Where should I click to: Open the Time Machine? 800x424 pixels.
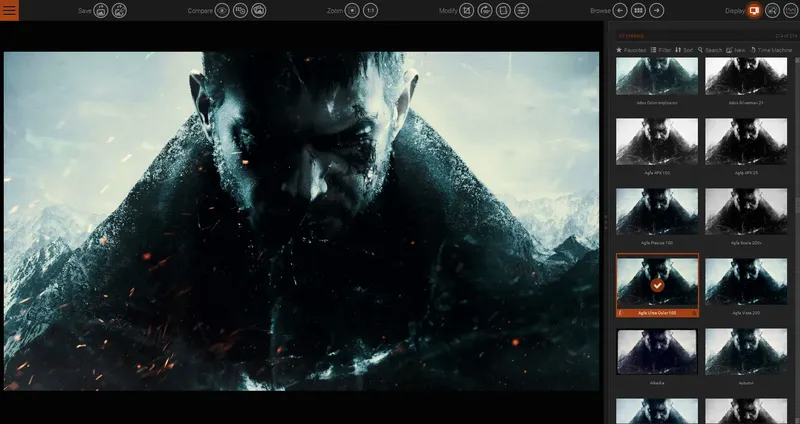tap(771, 50)
